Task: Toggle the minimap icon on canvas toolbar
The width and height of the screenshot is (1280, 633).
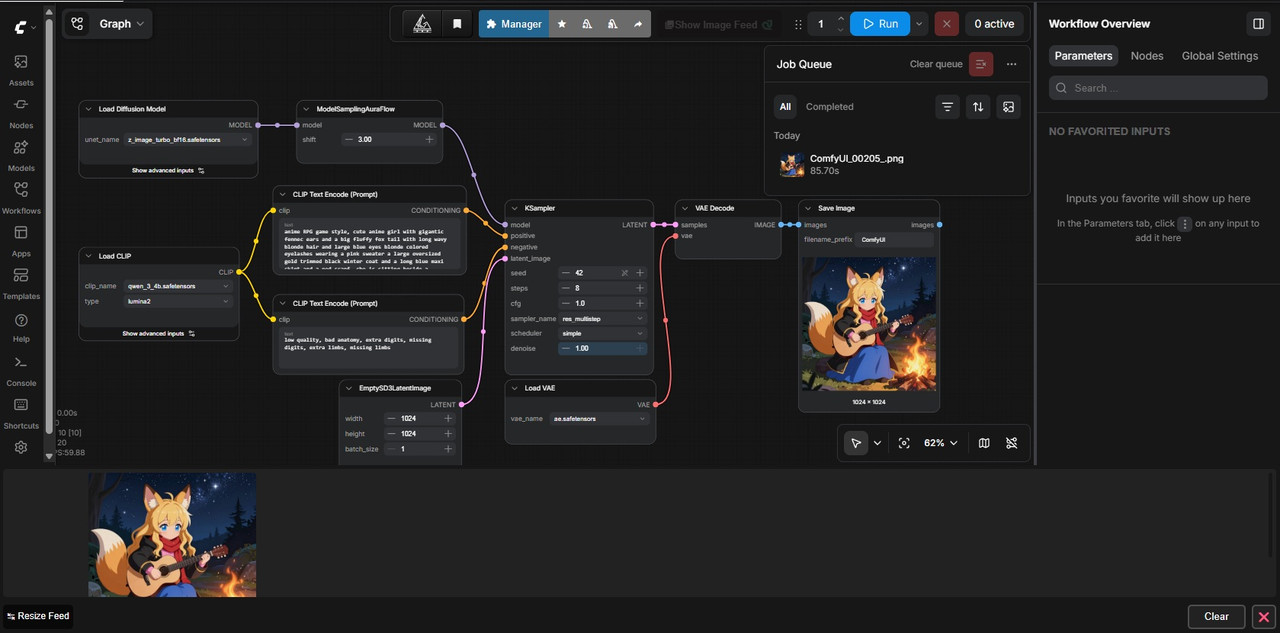Action: click(984, 443)
